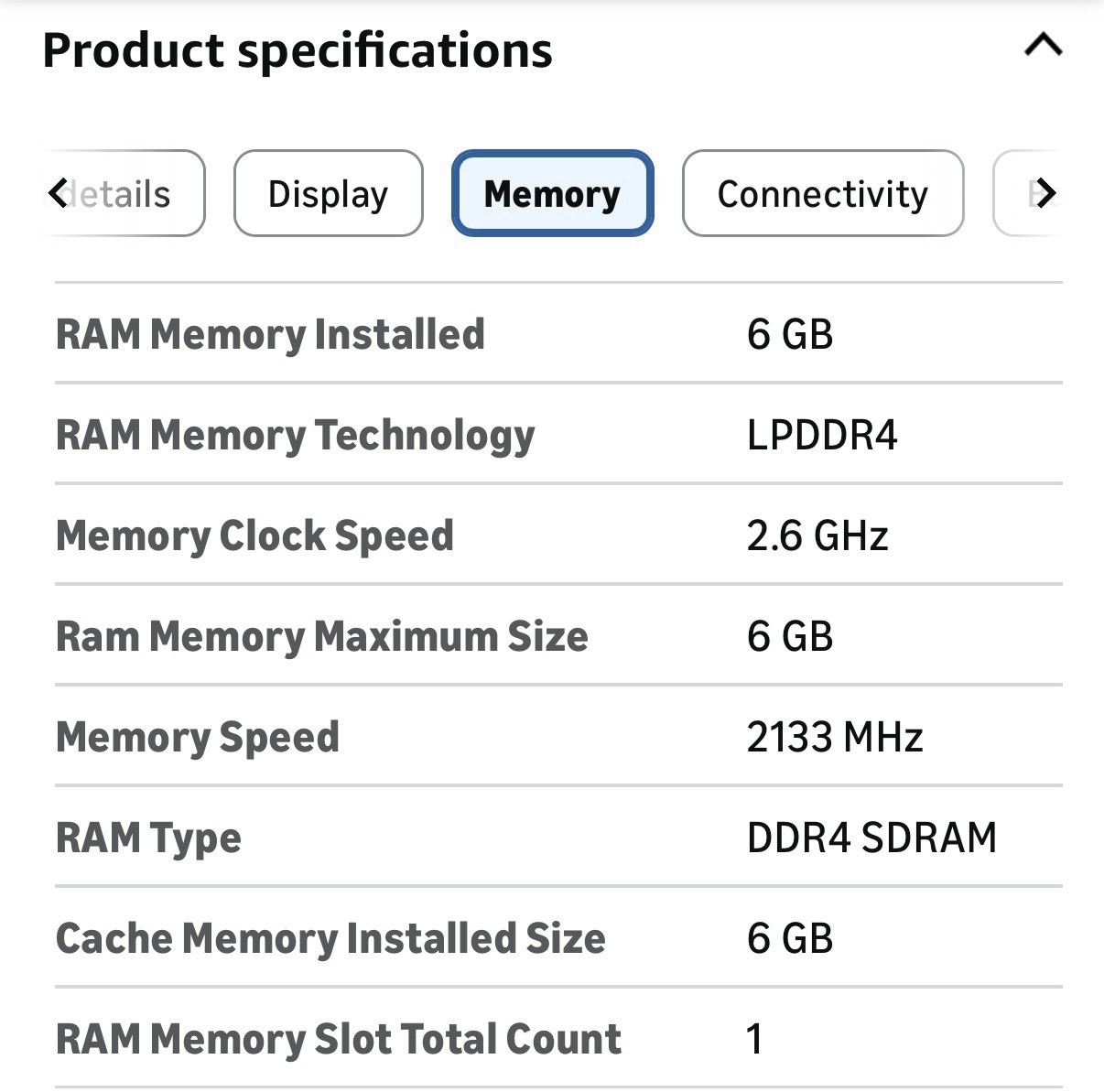Click the Product specifications heading

[x=298, y=50]
